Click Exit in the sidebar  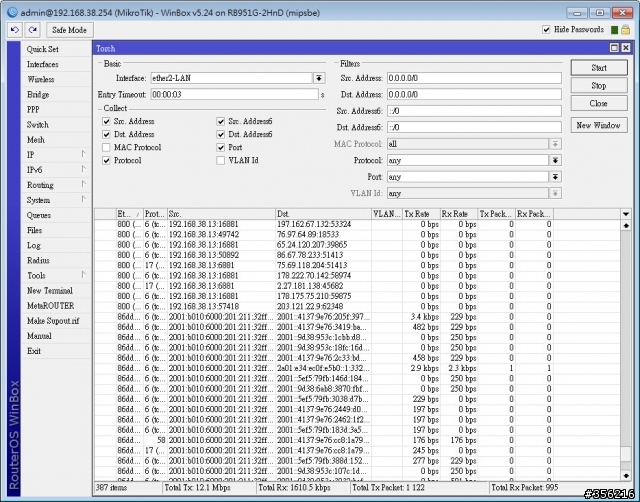(x=56, y=351)
